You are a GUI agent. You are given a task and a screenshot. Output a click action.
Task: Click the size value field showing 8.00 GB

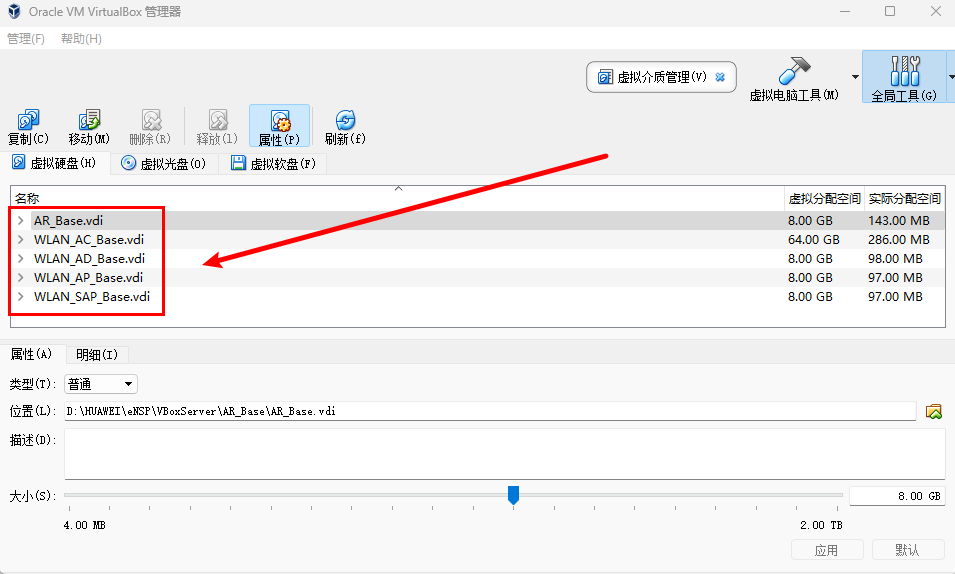[897, 496]
